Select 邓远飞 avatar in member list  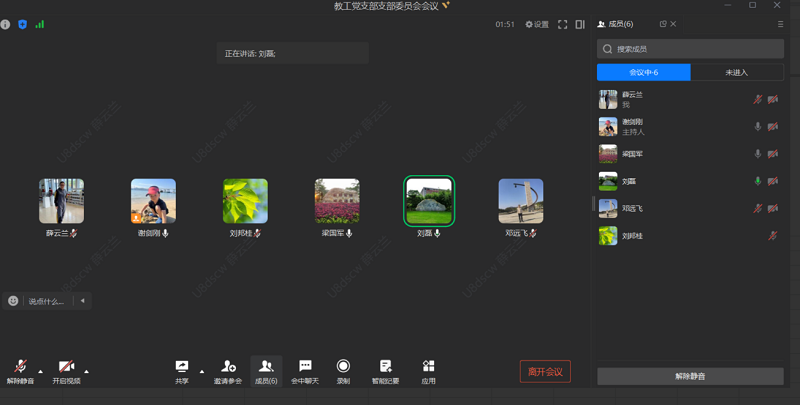[608, 208]
